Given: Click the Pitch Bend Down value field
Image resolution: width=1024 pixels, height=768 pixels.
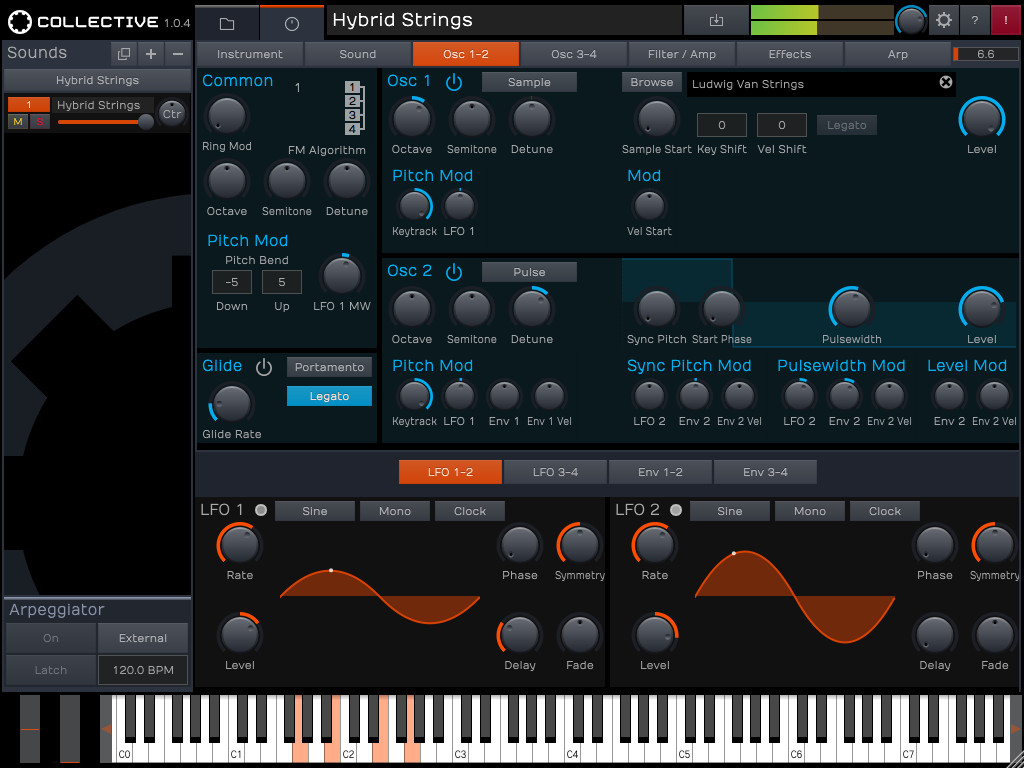Looking at the screenshot, I should point(231,282).
